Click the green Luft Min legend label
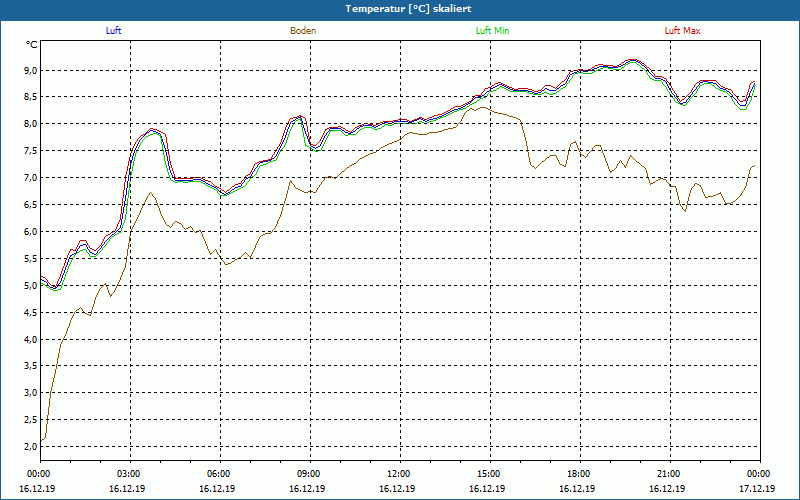Image resolution: width=800 pixels, height=500 pixels. point(492,31)
